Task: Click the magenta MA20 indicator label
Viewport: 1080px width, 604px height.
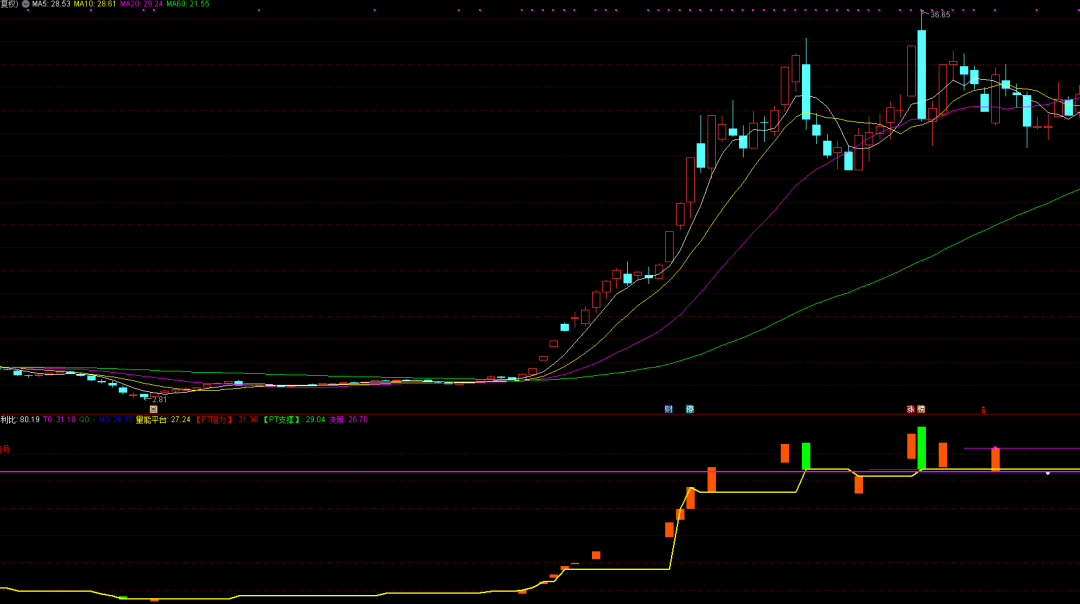Action: tap(140, 5)
